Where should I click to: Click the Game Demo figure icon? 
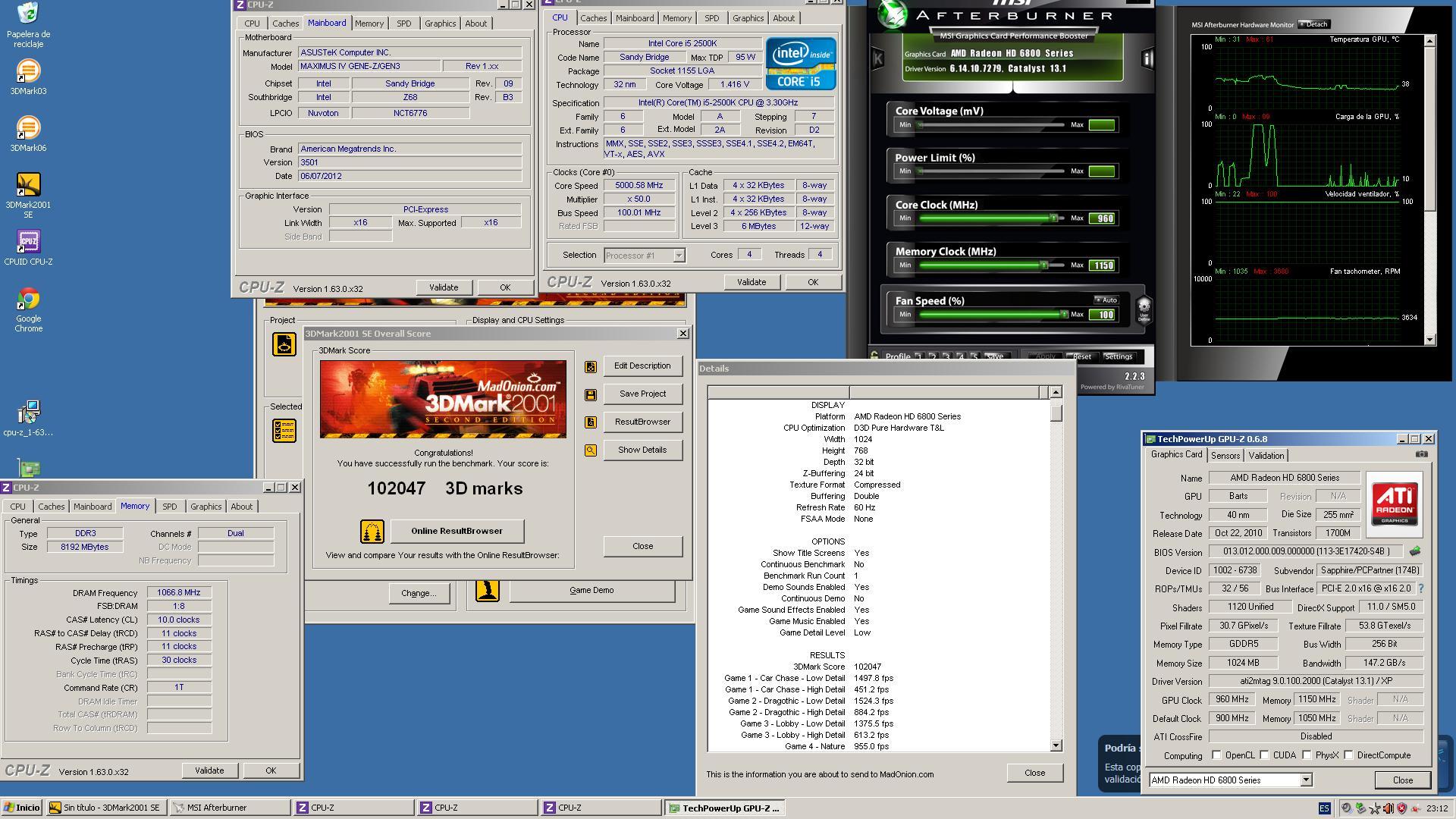pyautogui.click(x=487, y=590)
